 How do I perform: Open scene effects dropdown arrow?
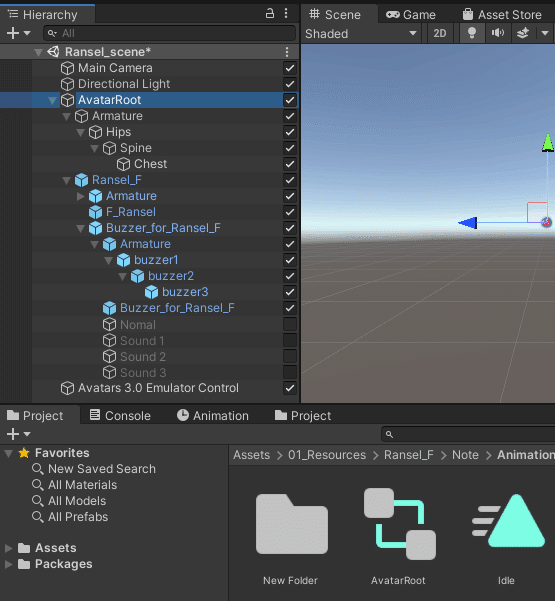coord(545,33)
